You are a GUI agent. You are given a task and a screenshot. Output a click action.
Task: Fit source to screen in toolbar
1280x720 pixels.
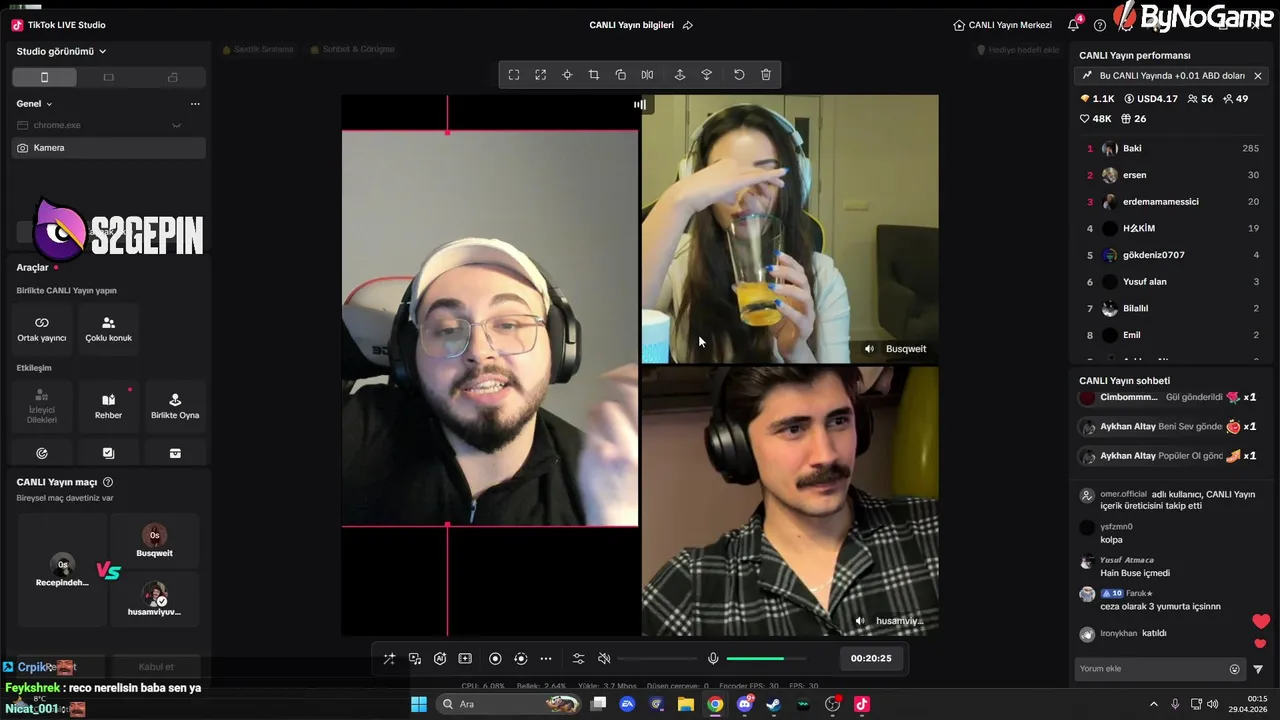(x=514, y=75)
